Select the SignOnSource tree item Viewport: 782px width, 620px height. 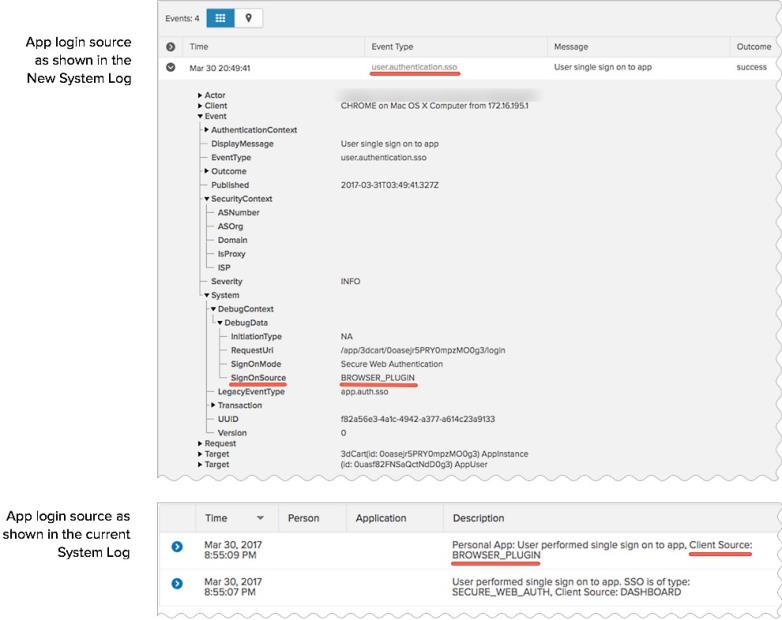258,378
